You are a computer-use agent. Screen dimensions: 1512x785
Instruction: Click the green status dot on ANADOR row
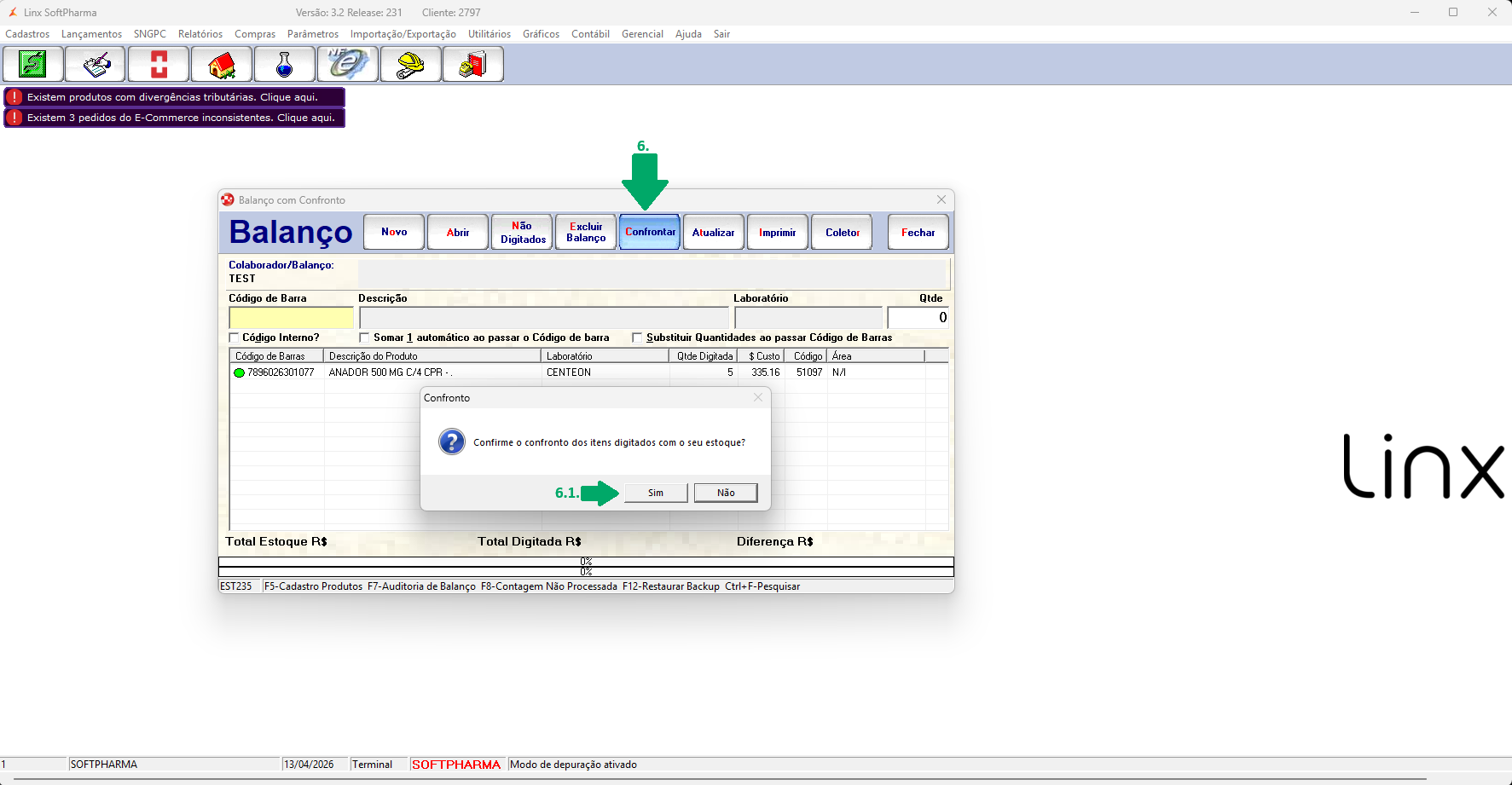239,372
